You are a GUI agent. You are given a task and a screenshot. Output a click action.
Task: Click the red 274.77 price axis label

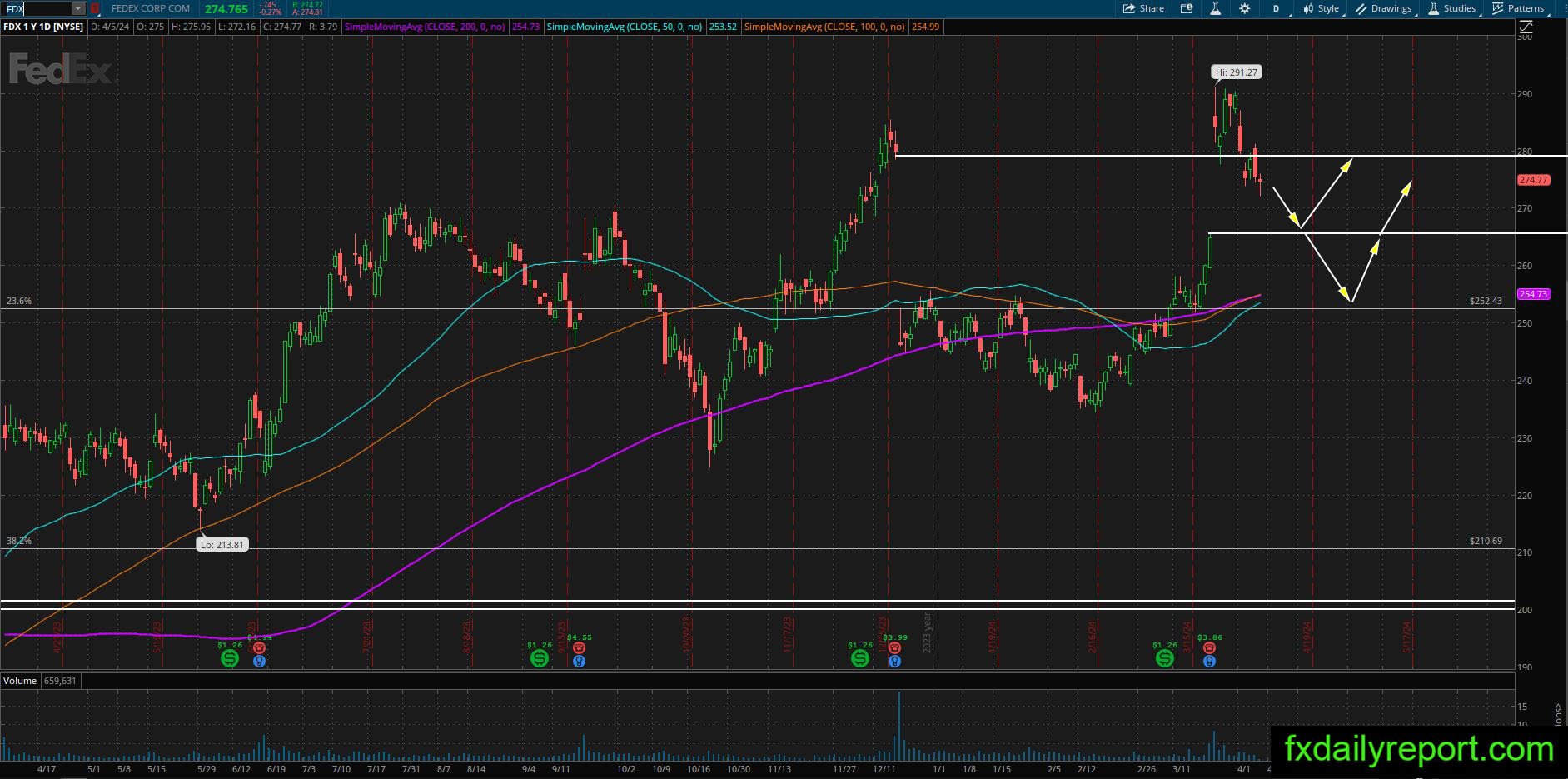pyautogui.click(x=1533, y=180)
